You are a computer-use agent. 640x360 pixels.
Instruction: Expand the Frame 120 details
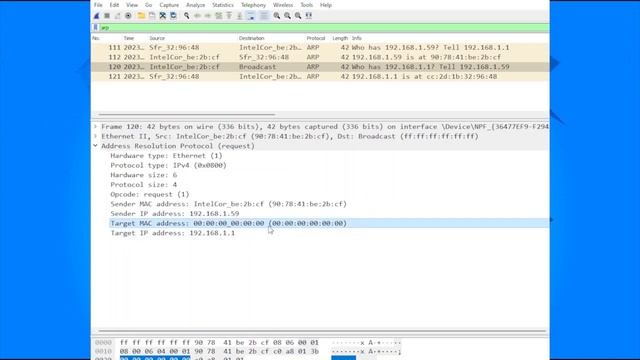point(96,127)
